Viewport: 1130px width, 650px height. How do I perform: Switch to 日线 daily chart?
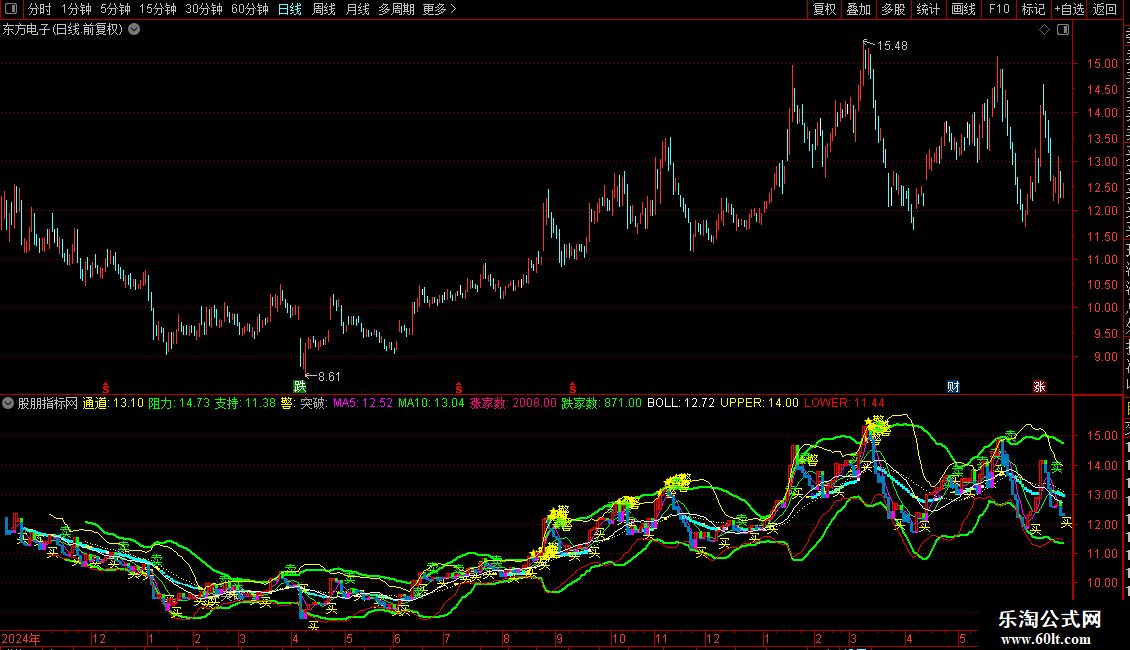290,9
